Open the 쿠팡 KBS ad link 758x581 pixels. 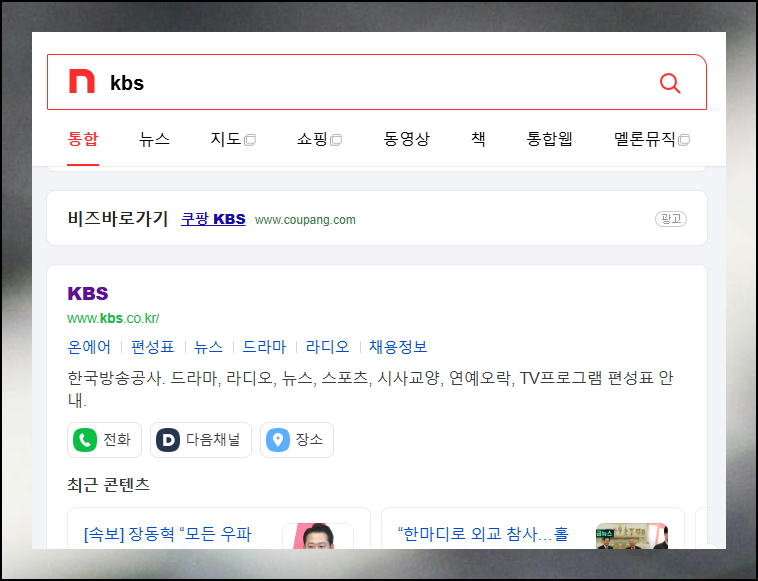(x=213, y=219)
